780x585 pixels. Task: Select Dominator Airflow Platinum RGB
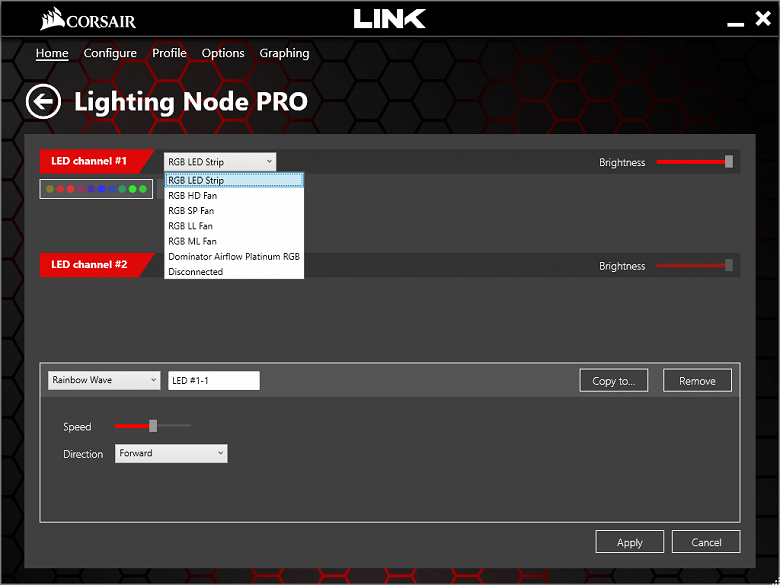coord(234,257)
